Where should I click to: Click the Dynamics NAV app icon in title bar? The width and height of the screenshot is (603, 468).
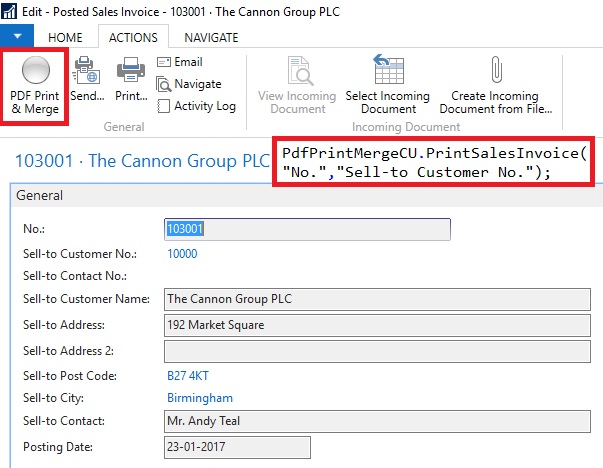(x=8, y=11)
